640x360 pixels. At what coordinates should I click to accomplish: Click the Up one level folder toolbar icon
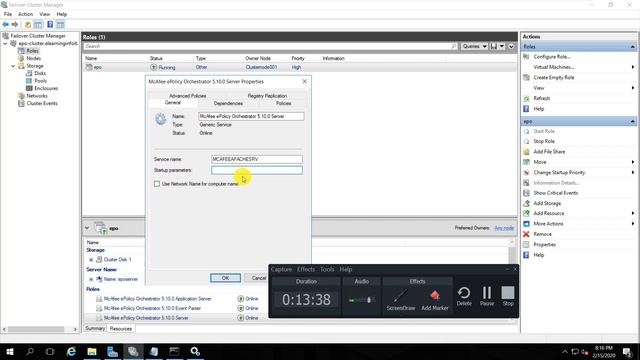[x=28, y=24]
